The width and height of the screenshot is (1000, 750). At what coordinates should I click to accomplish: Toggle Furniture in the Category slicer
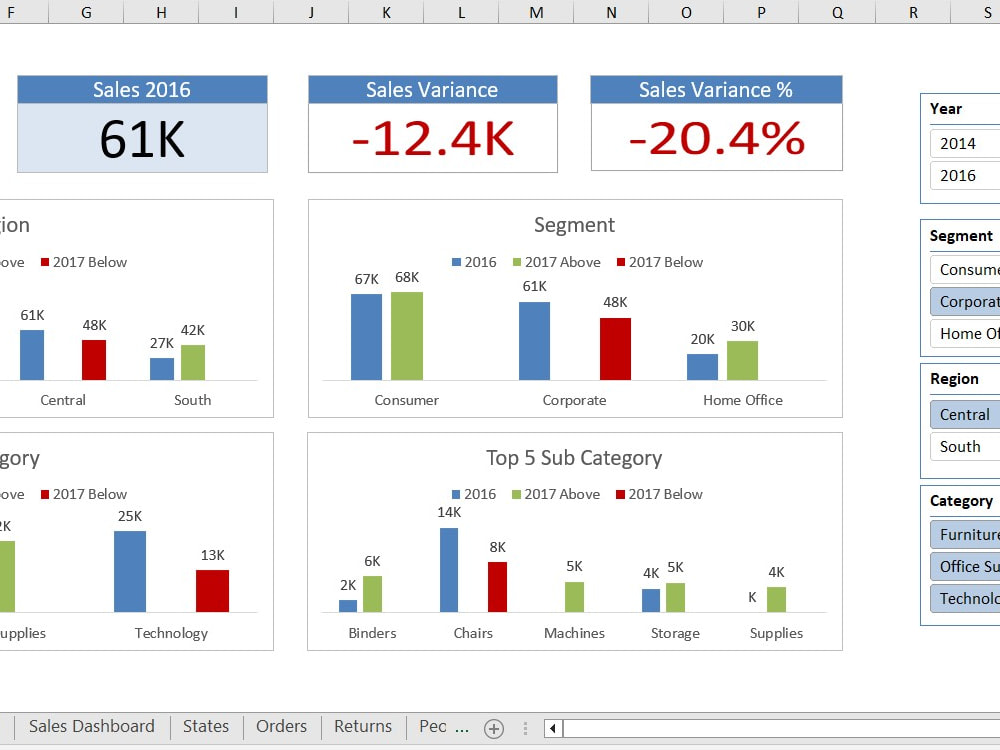coord(965,534)
